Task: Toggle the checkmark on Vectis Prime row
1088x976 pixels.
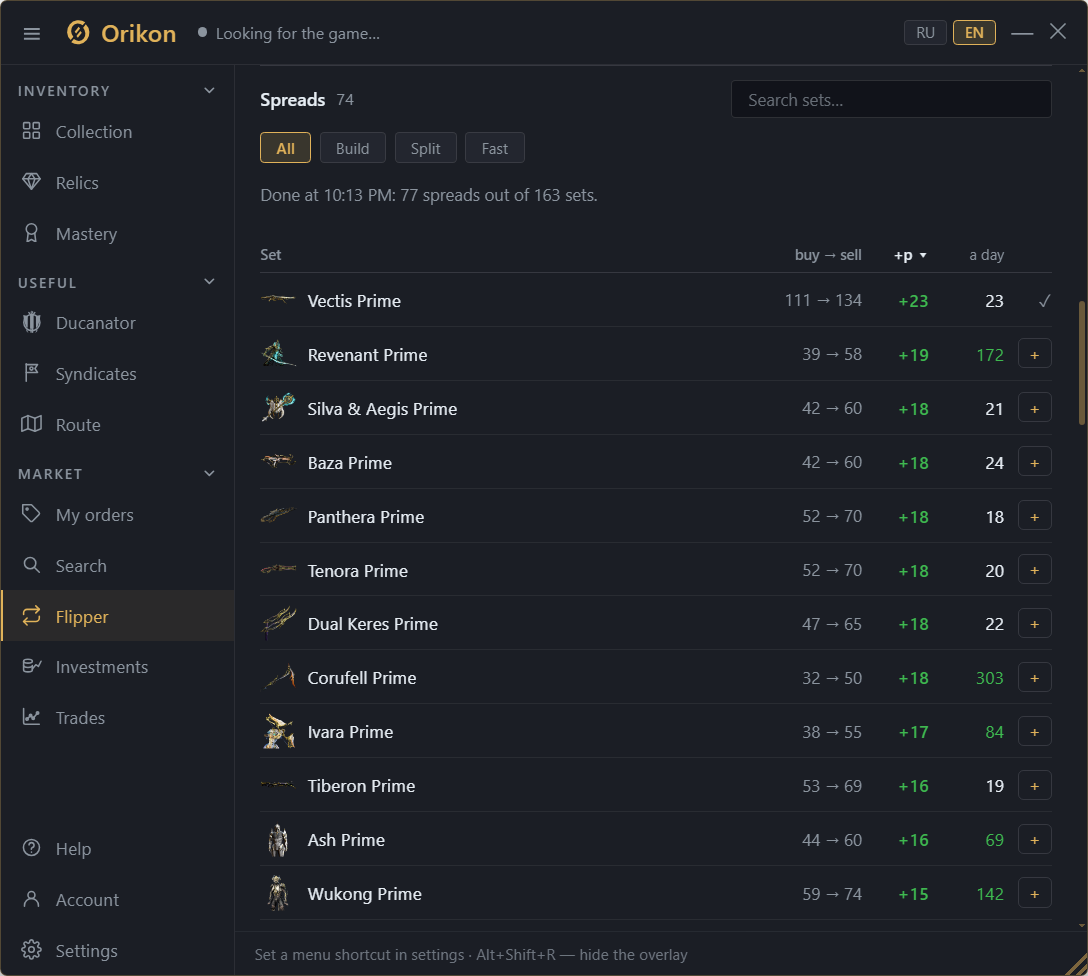Action: 1044,301
